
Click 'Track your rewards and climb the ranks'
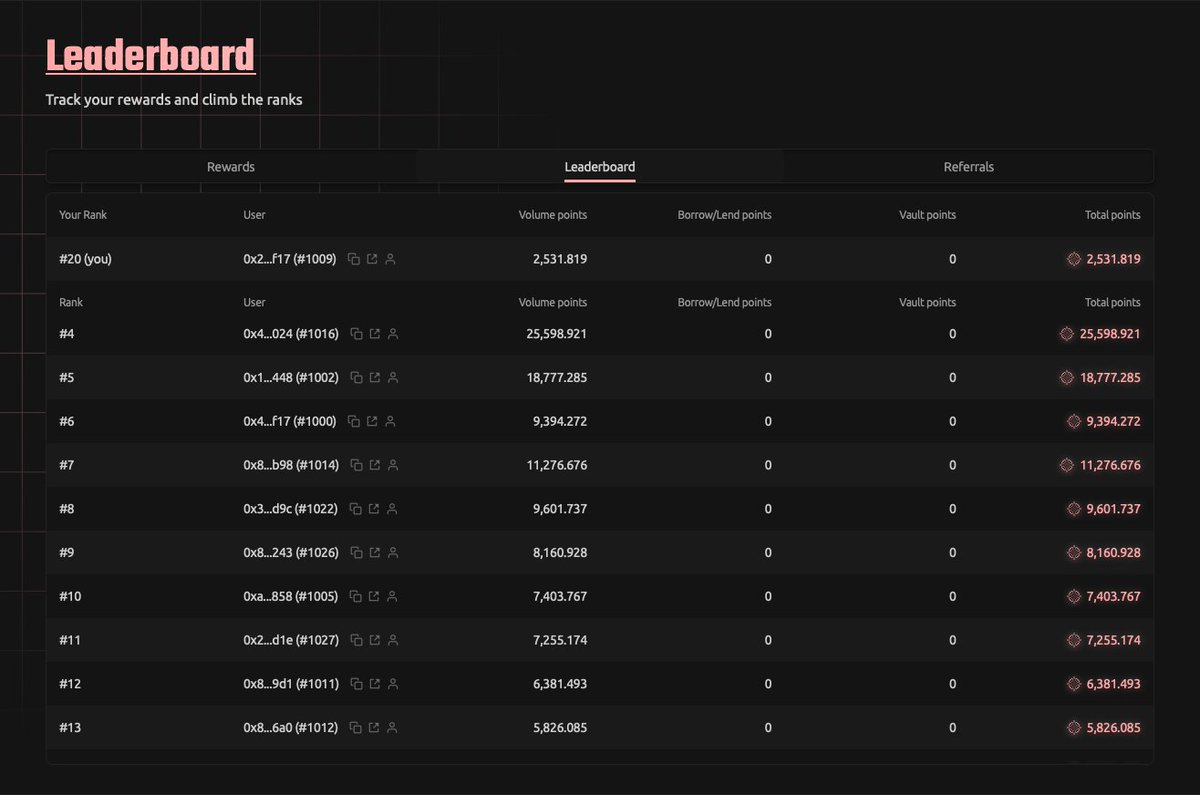[174, 100]
